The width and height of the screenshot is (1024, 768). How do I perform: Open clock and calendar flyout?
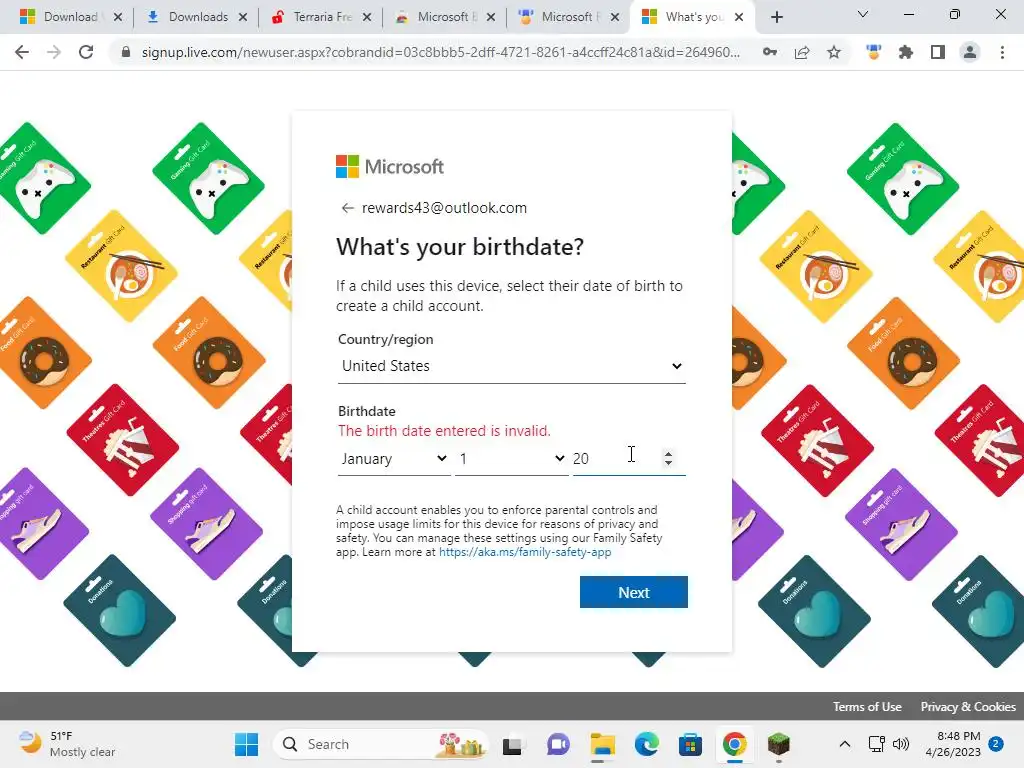tap(953, 744)
